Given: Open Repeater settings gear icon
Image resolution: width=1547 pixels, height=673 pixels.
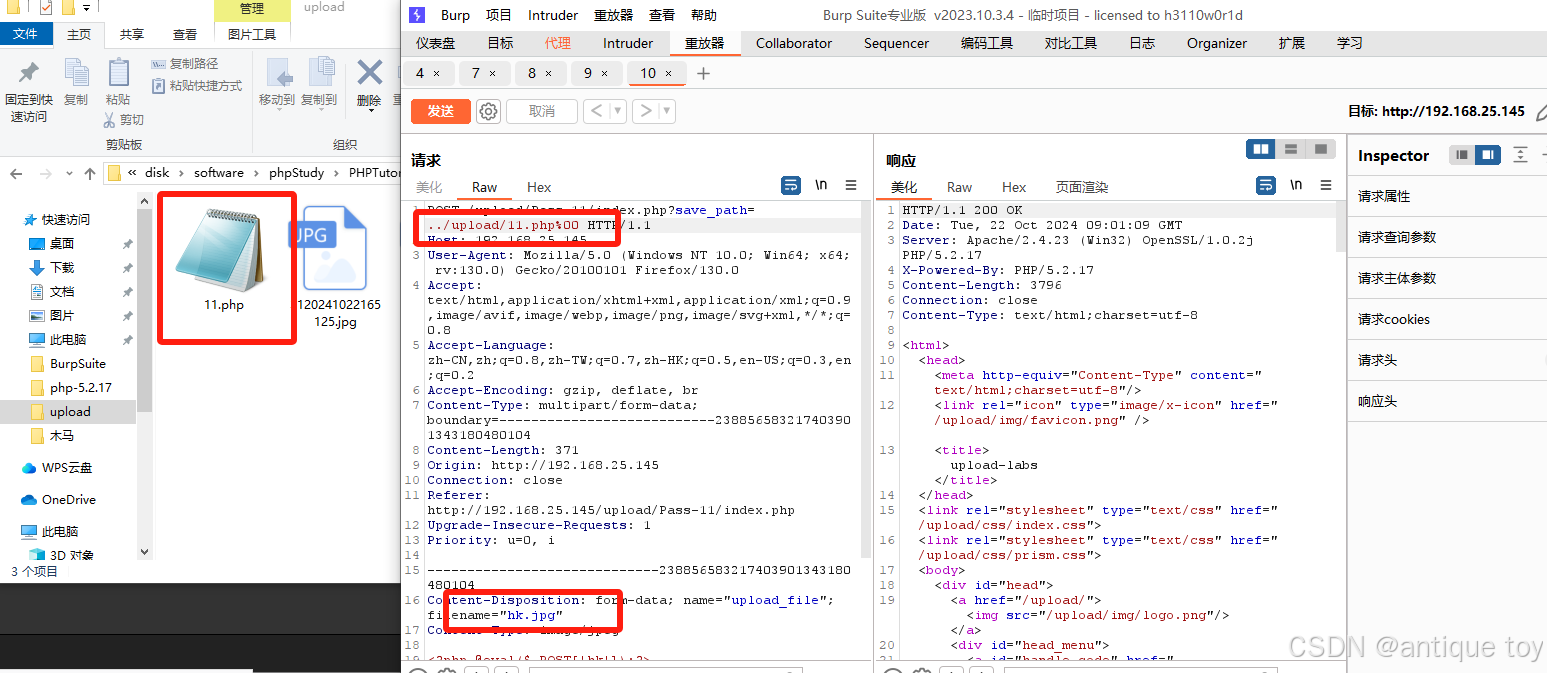Looking at the screenshot, I should 488,111.
